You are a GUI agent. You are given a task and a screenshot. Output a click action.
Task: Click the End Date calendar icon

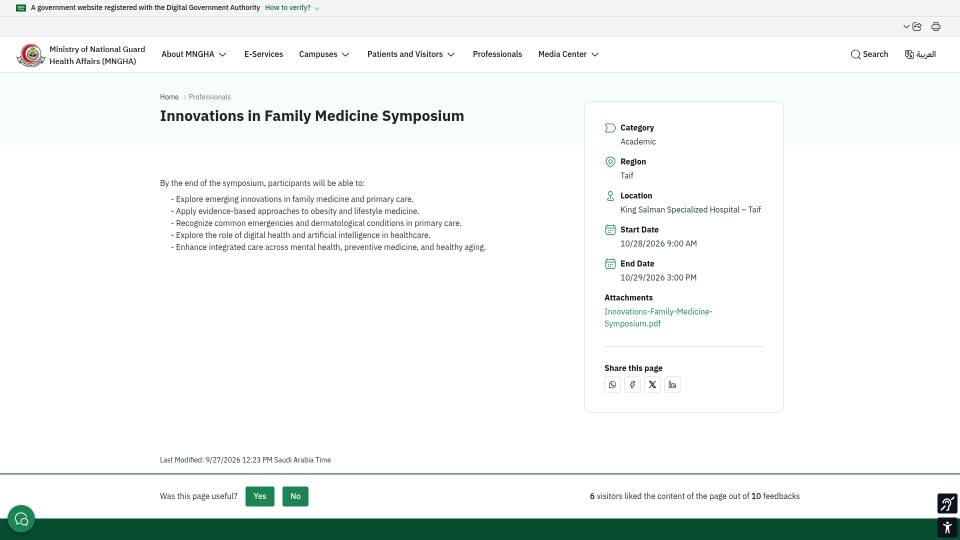point(610,264)
